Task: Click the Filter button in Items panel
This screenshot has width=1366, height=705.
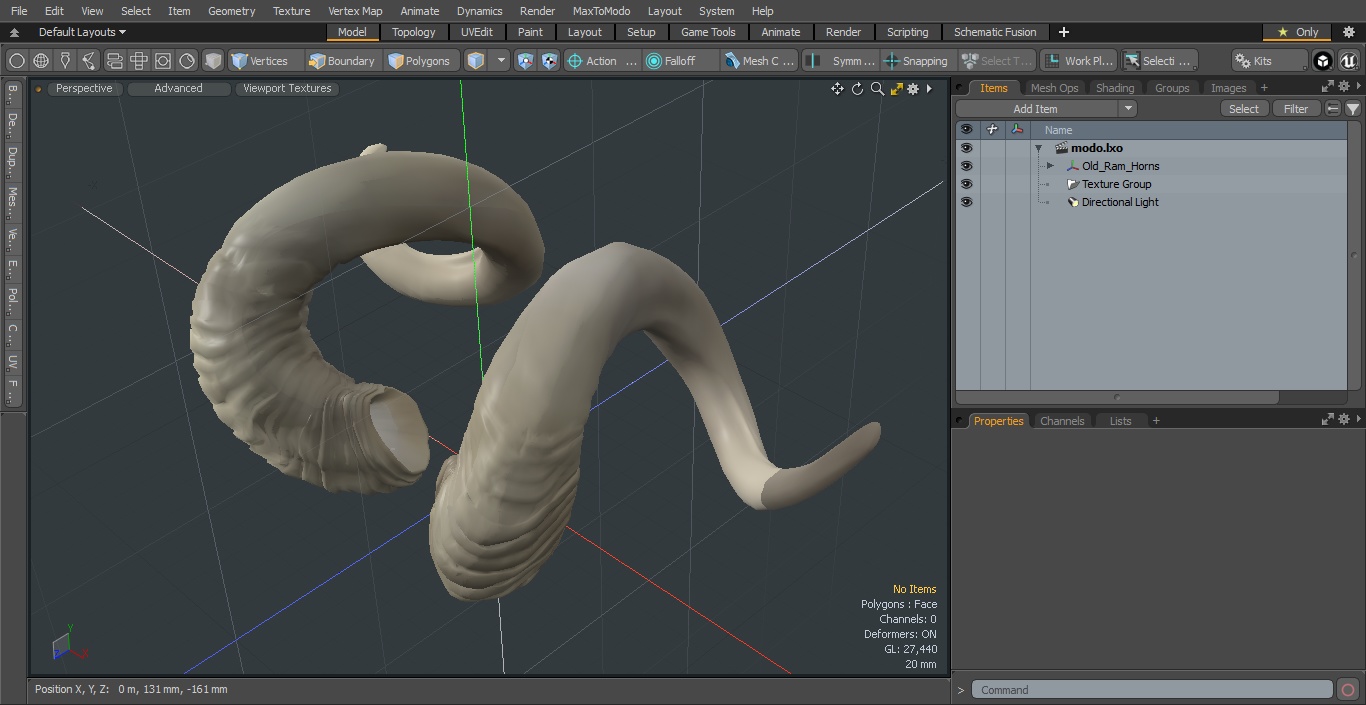Action: [x=1296, y=108]
